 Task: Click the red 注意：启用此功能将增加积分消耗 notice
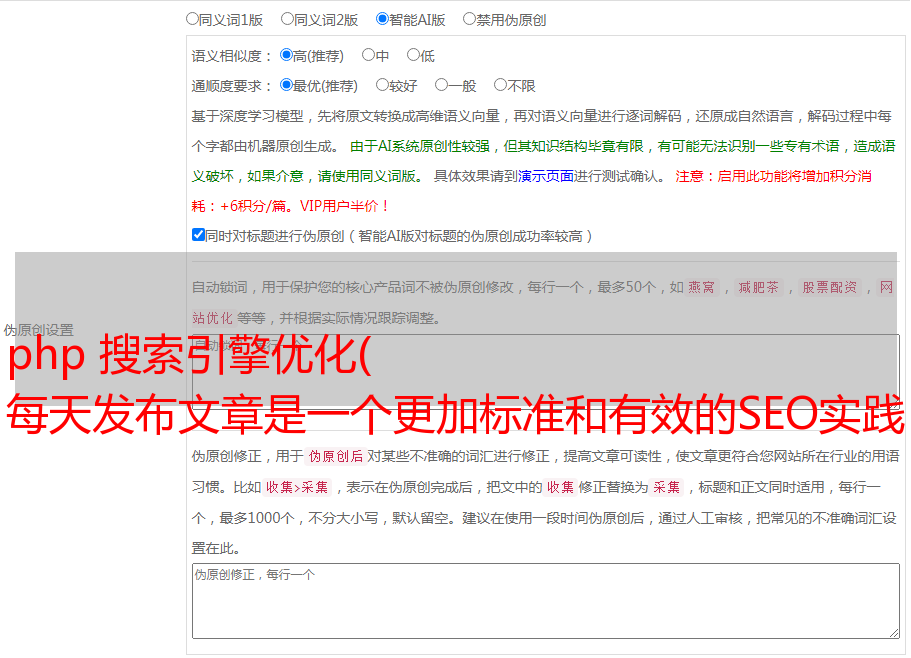point(532,191)
